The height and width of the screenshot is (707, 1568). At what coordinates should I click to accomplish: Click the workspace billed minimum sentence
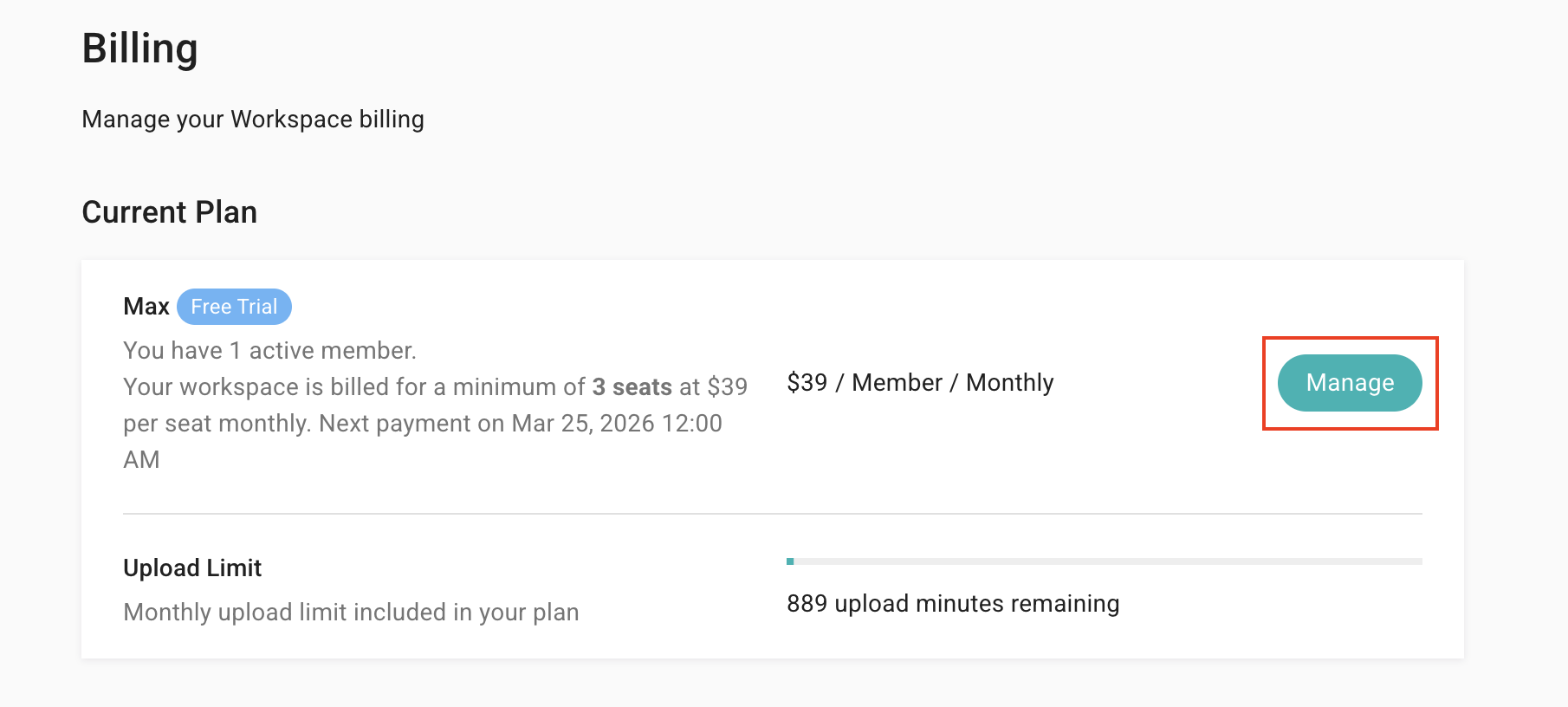(355, 387)
